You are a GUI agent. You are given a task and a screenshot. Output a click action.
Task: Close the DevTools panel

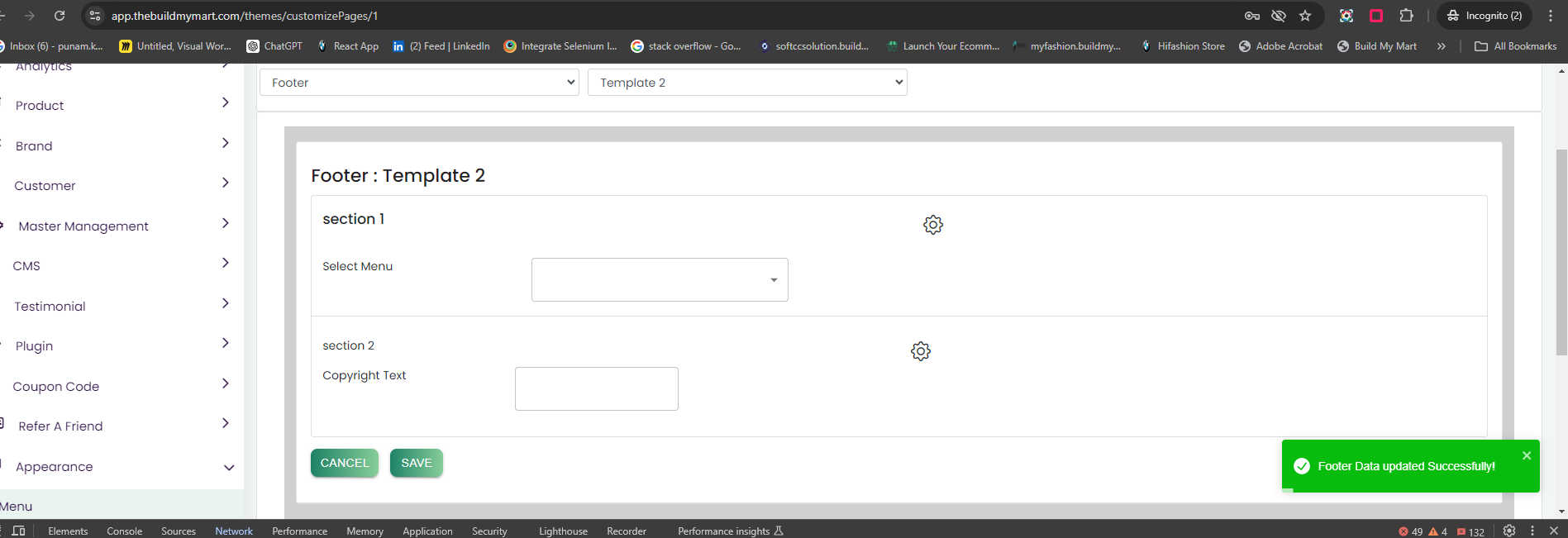pyautogui.click(x=1554, y=531)
